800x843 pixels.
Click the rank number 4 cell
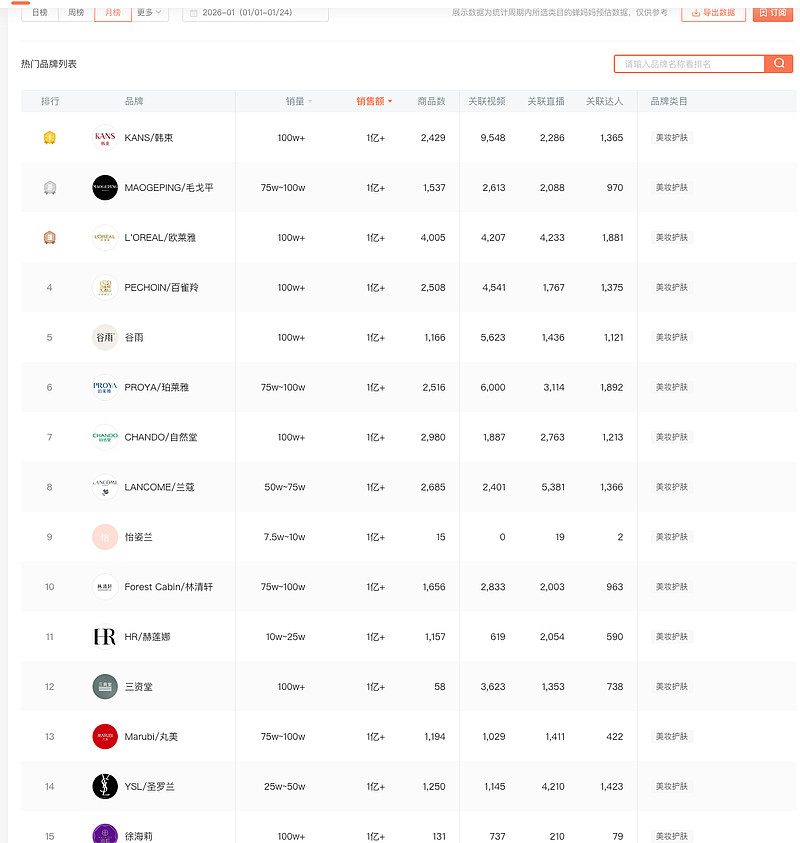[x=49, y=288]
